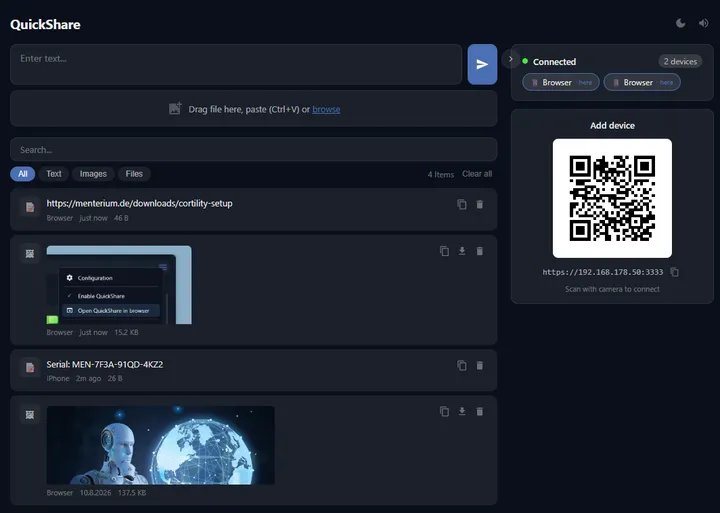Copy the menterium.de download link
This screenshot has width=720, height=513.
tap(462, 204)
